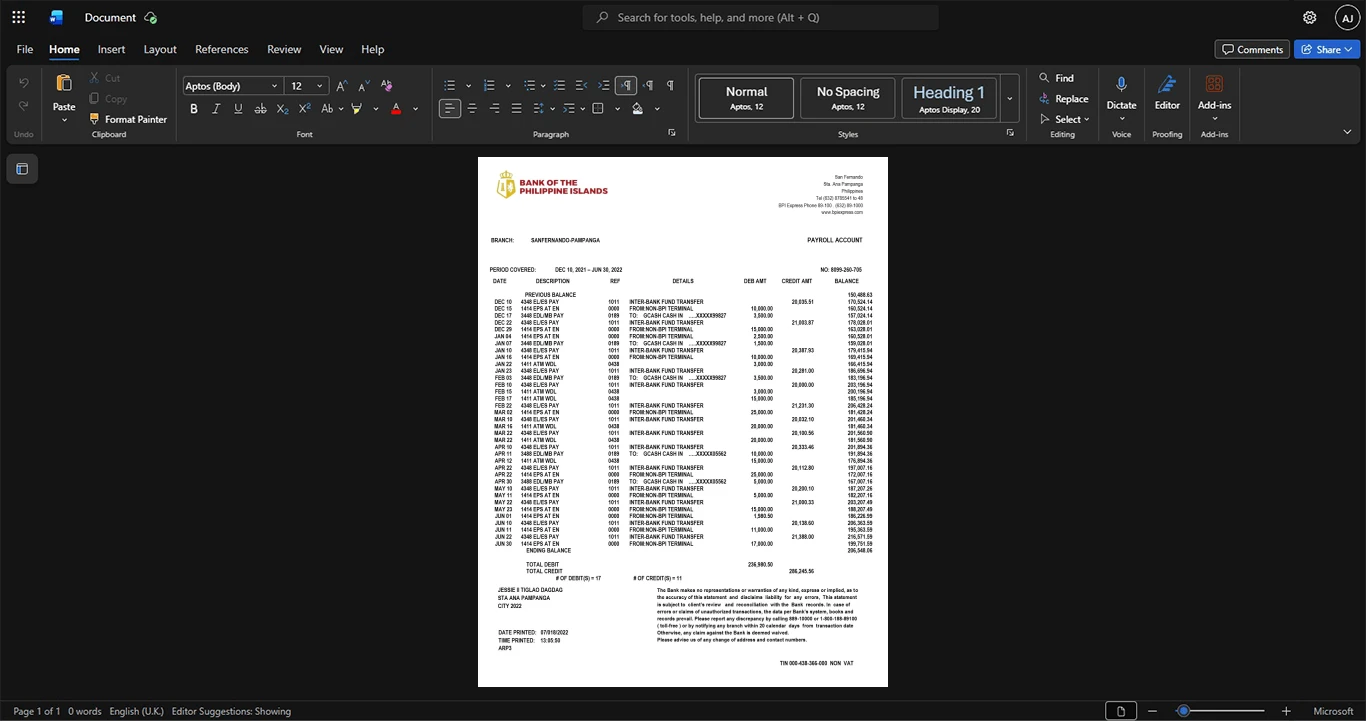The width and height of the screenshot is (1366, 721).
Task: Open the Editor proofing pane
Action: pyautogui.click(x=1167, y=92)
